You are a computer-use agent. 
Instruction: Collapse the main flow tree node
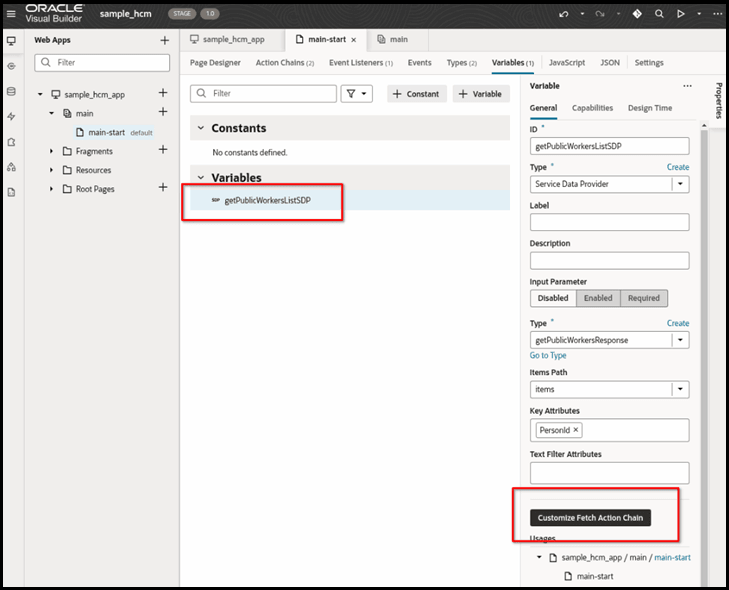click(52, 113)
